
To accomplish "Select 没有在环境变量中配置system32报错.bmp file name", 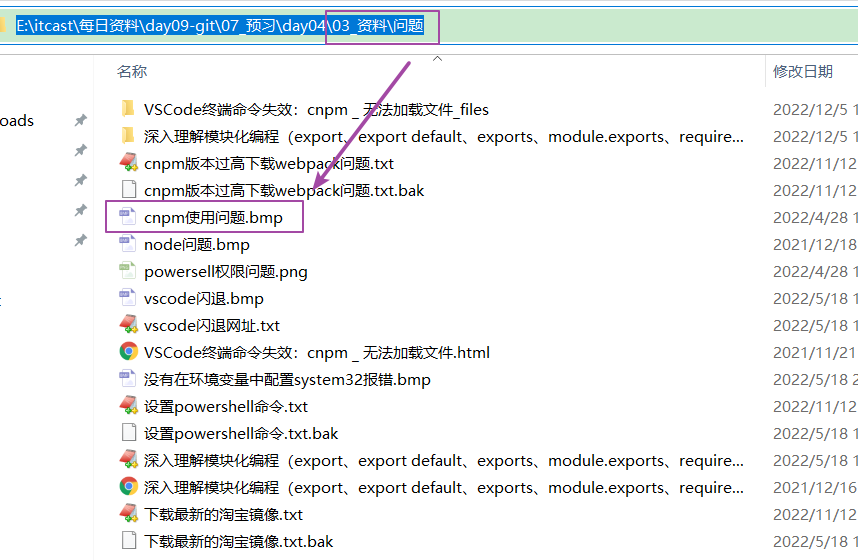I will [287, 379].
